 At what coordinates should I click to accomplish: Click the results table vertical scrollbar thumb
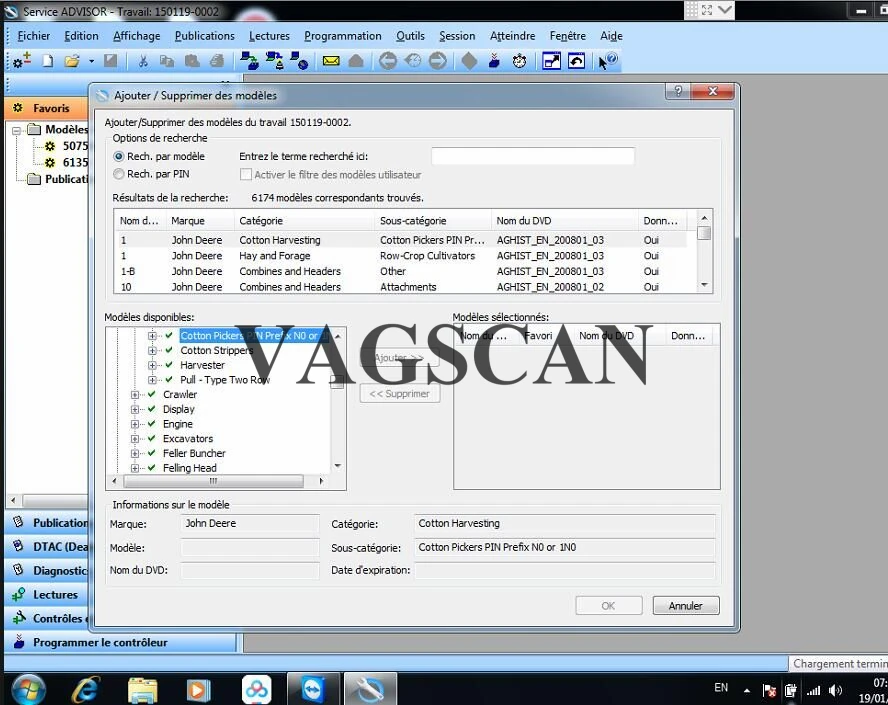coord(704,233)
